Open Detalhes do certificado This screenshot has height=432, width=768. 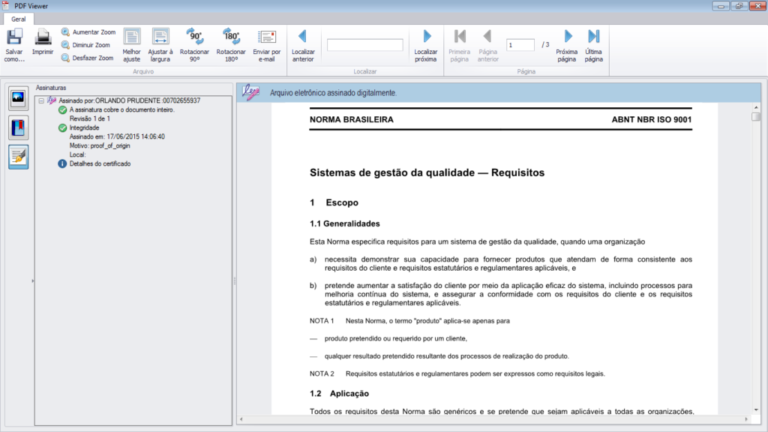coord(100,163)
